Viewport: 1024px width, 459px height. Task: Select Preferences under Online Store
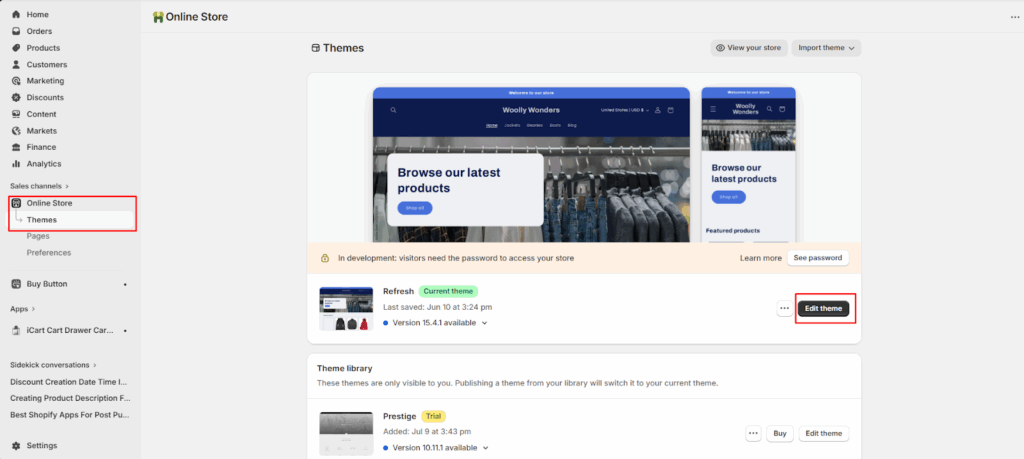click(x=49, y=252)
